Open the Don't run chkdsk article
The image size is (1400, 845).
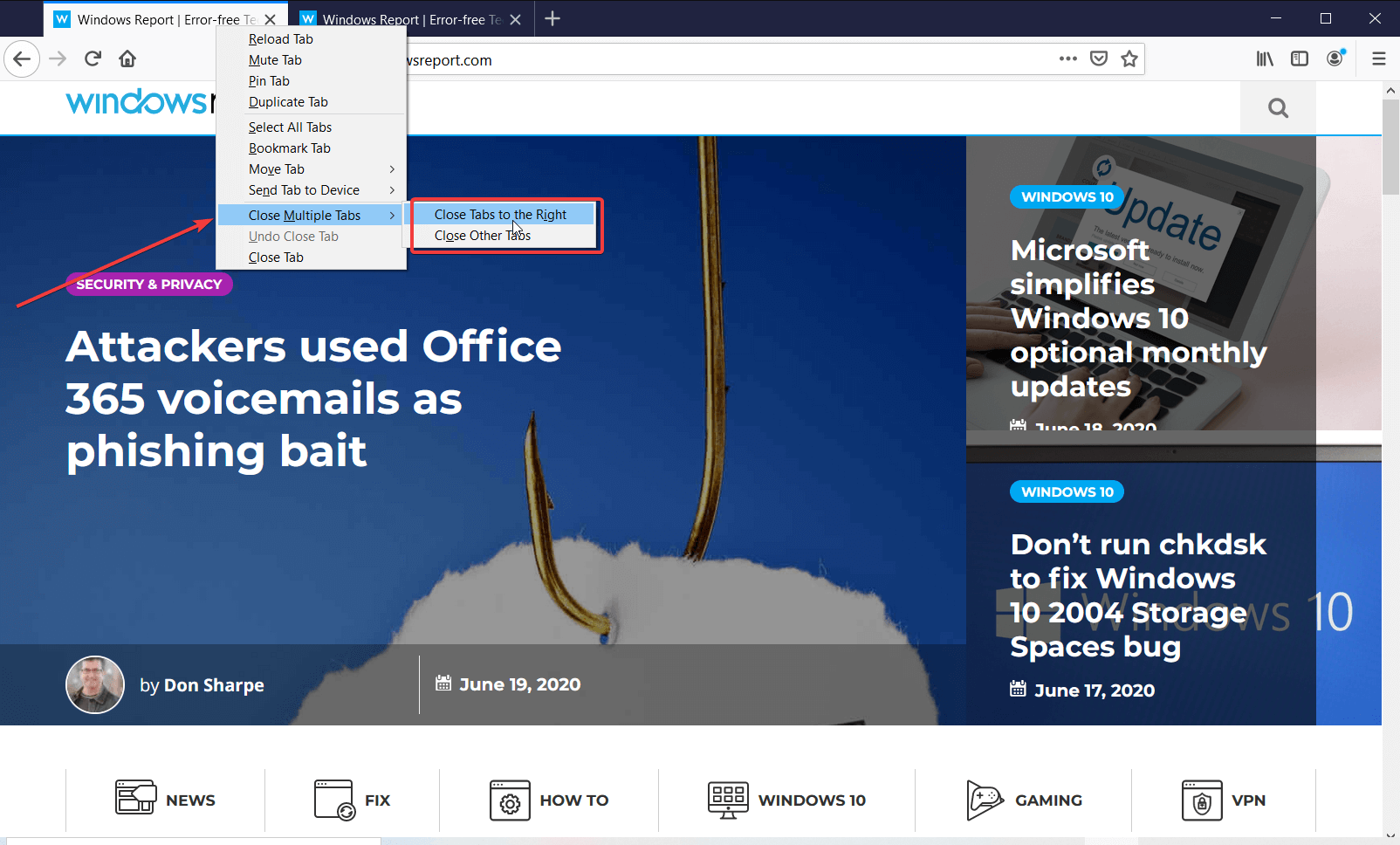coord(1138,595)
